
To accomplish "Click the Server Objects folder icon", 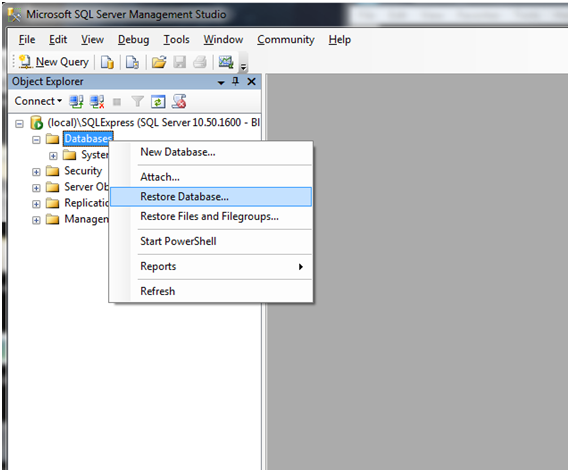I will [x=53, y=187].
